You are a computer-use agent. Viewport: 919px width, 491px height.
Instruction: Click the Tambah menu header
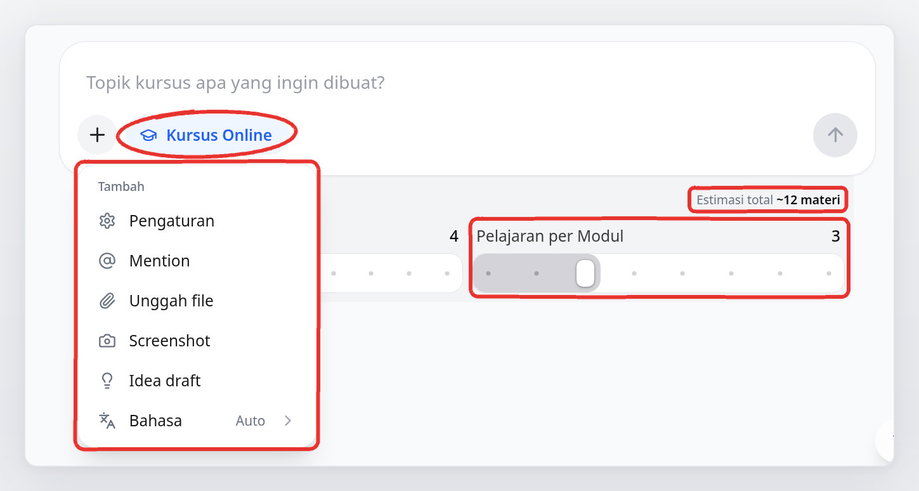coord(121,186)
